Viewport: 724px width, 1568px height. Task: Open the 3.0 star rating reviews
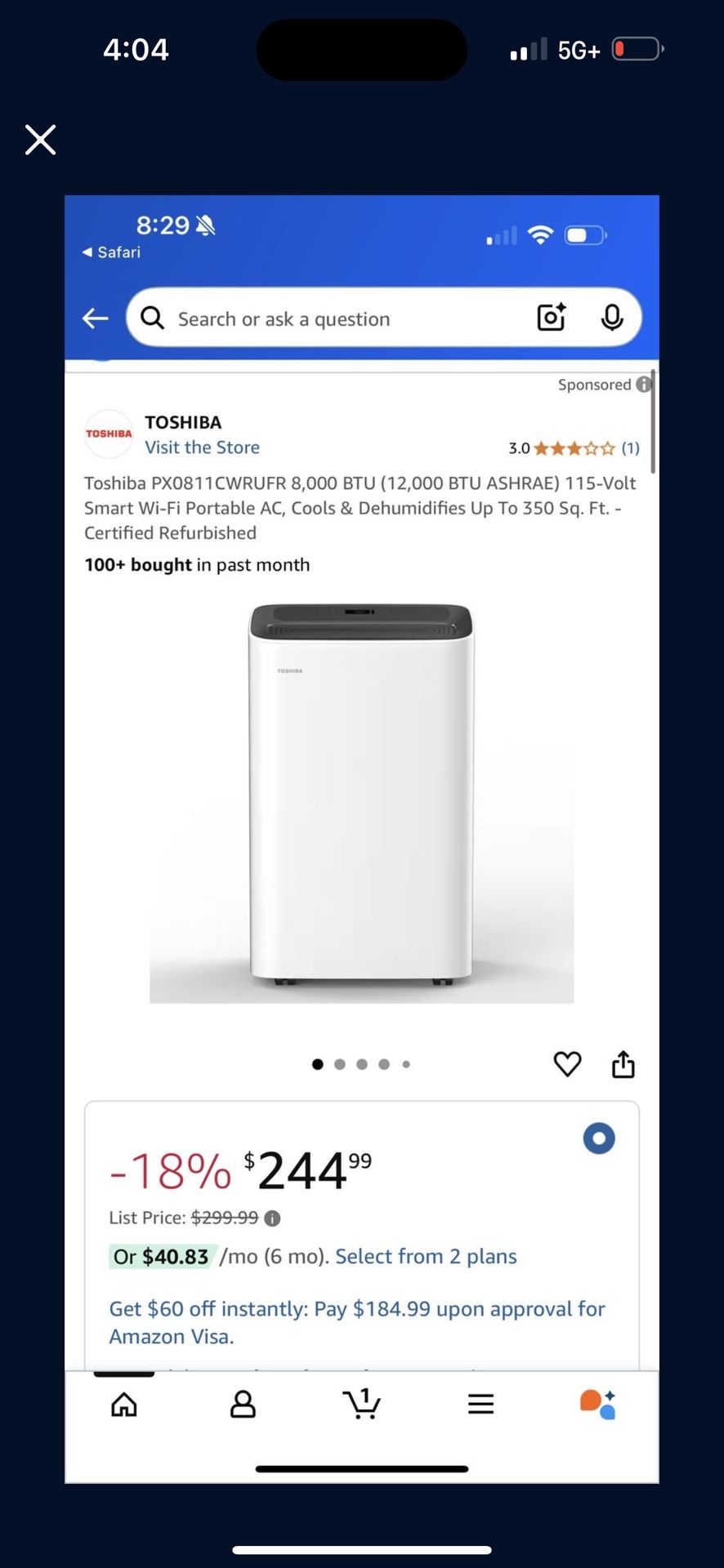click(574, 448)
